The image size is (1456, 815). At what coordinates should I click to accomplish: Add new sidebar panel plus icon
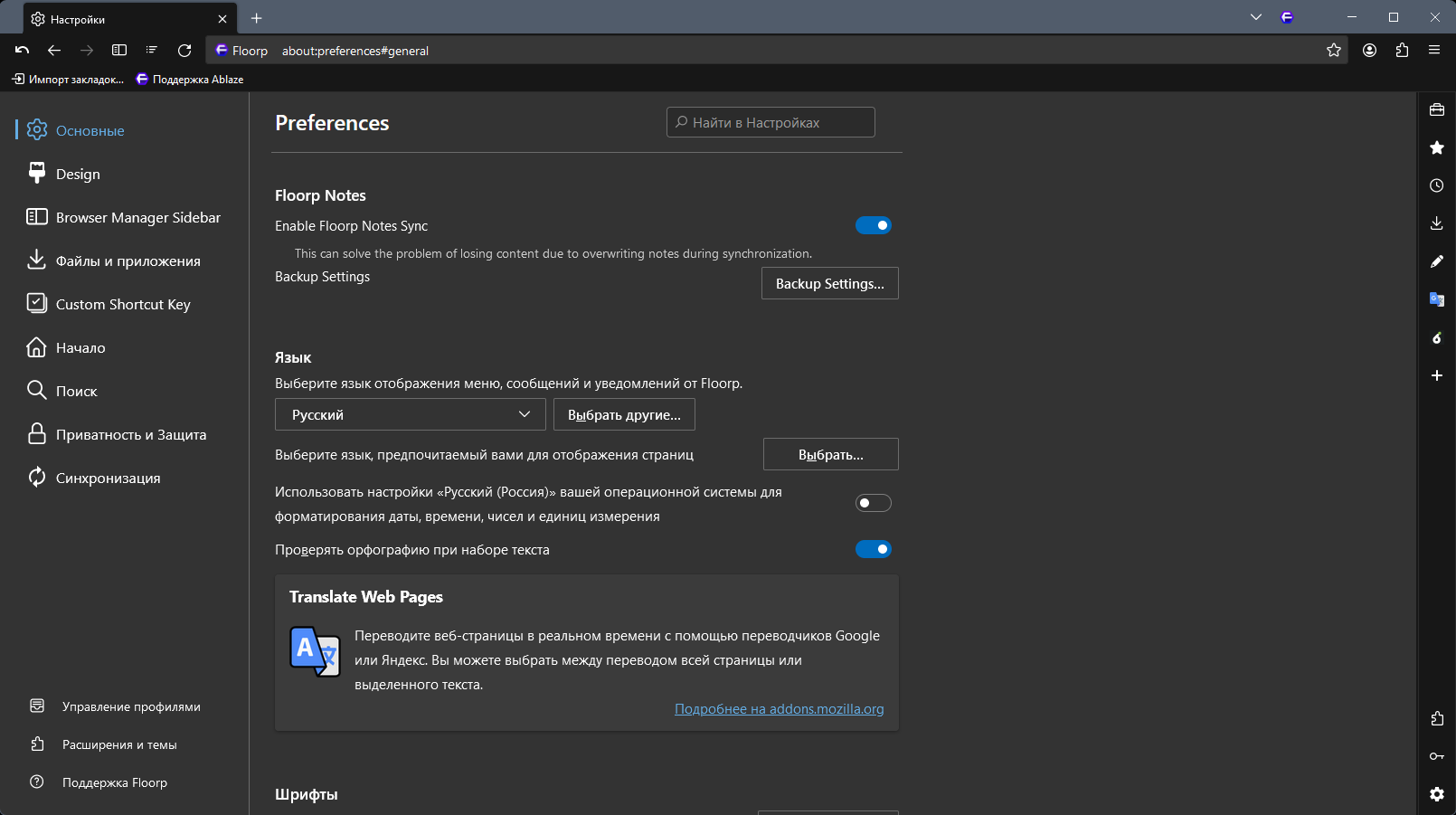click(x=1436, y=375)
